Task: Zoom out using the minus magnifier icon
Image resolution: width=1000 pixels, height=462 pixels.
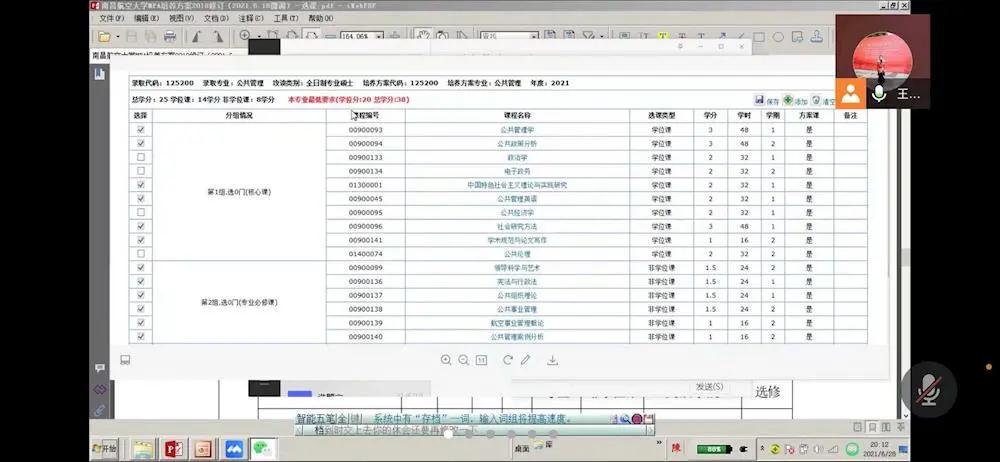Action: [464, 360]
